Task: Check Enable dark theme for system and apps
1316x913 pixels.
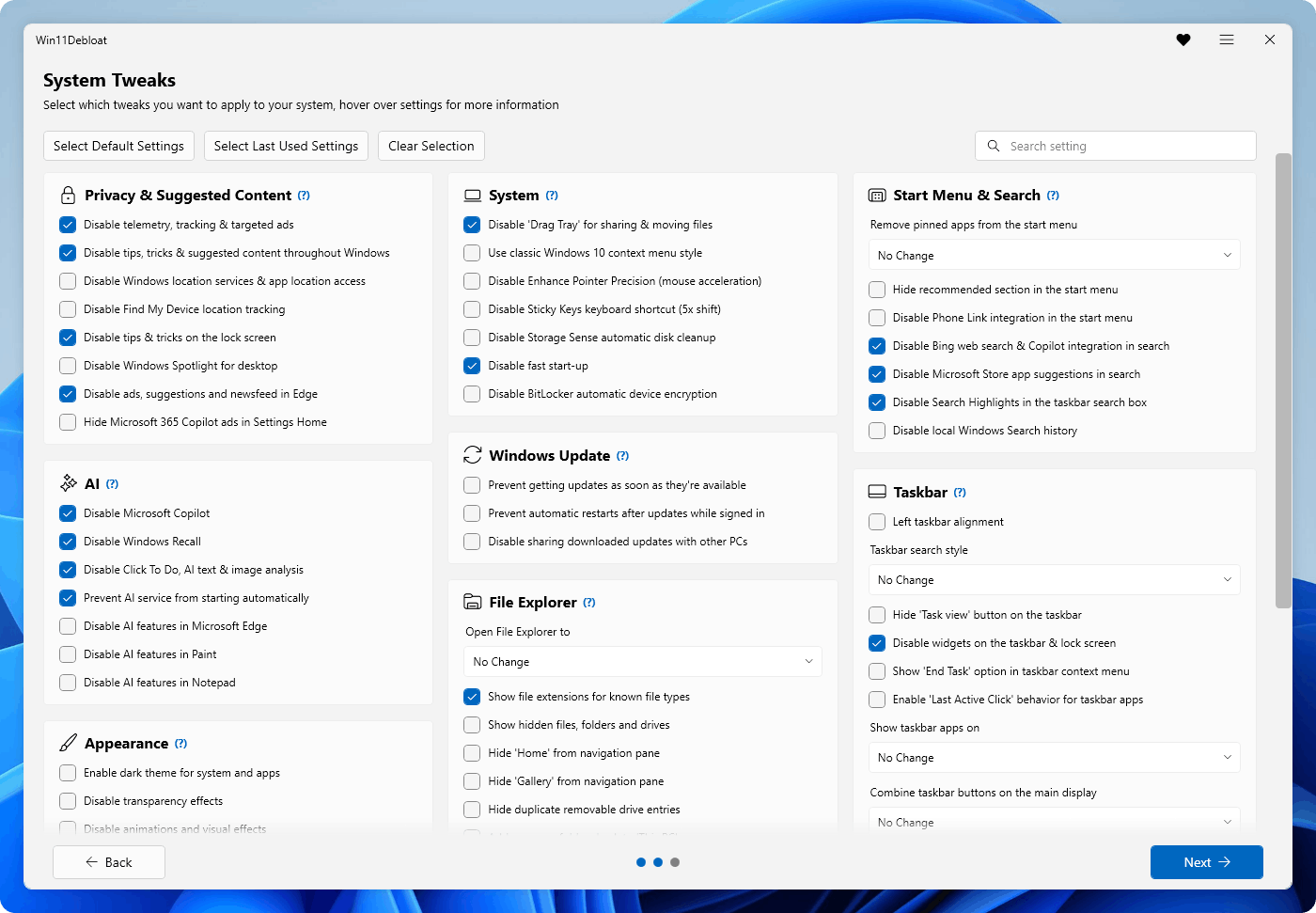Action: [68, 772]
